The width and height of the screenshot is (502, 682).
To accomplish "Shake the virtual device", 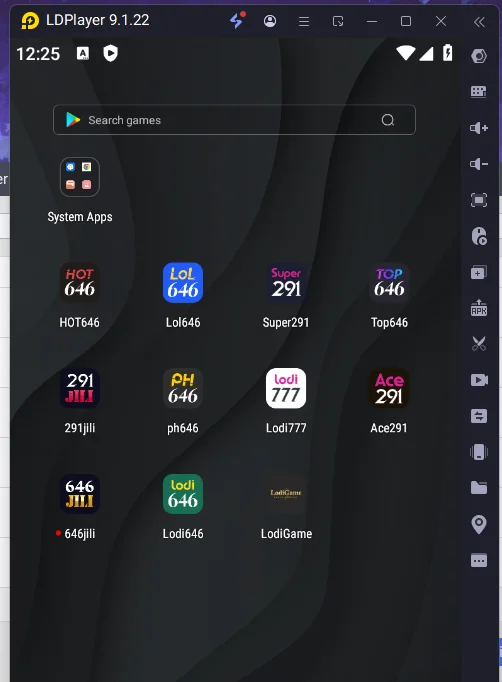I will tap(479, 452).
